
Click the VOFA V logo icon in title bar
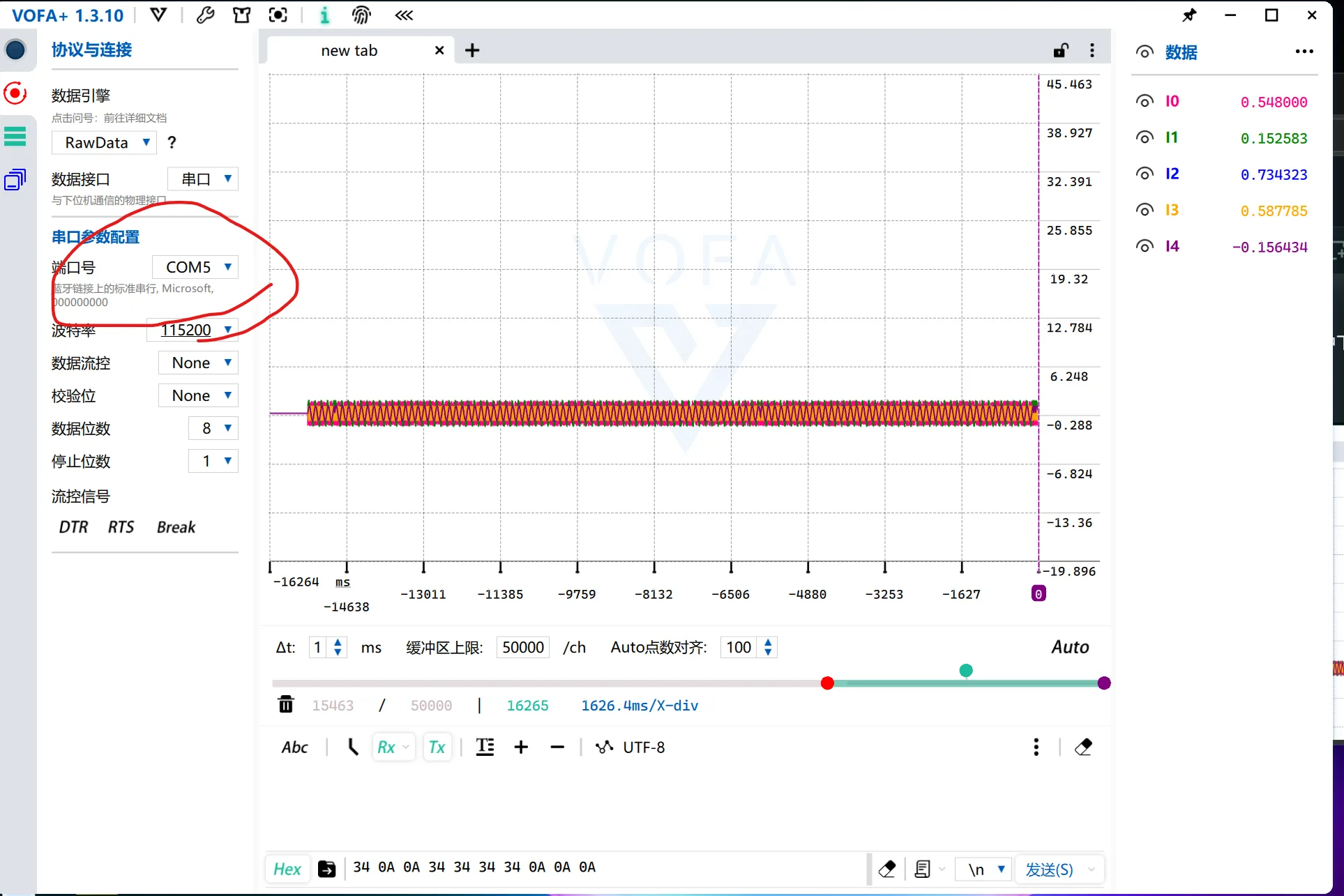click(x=159, y=15)
